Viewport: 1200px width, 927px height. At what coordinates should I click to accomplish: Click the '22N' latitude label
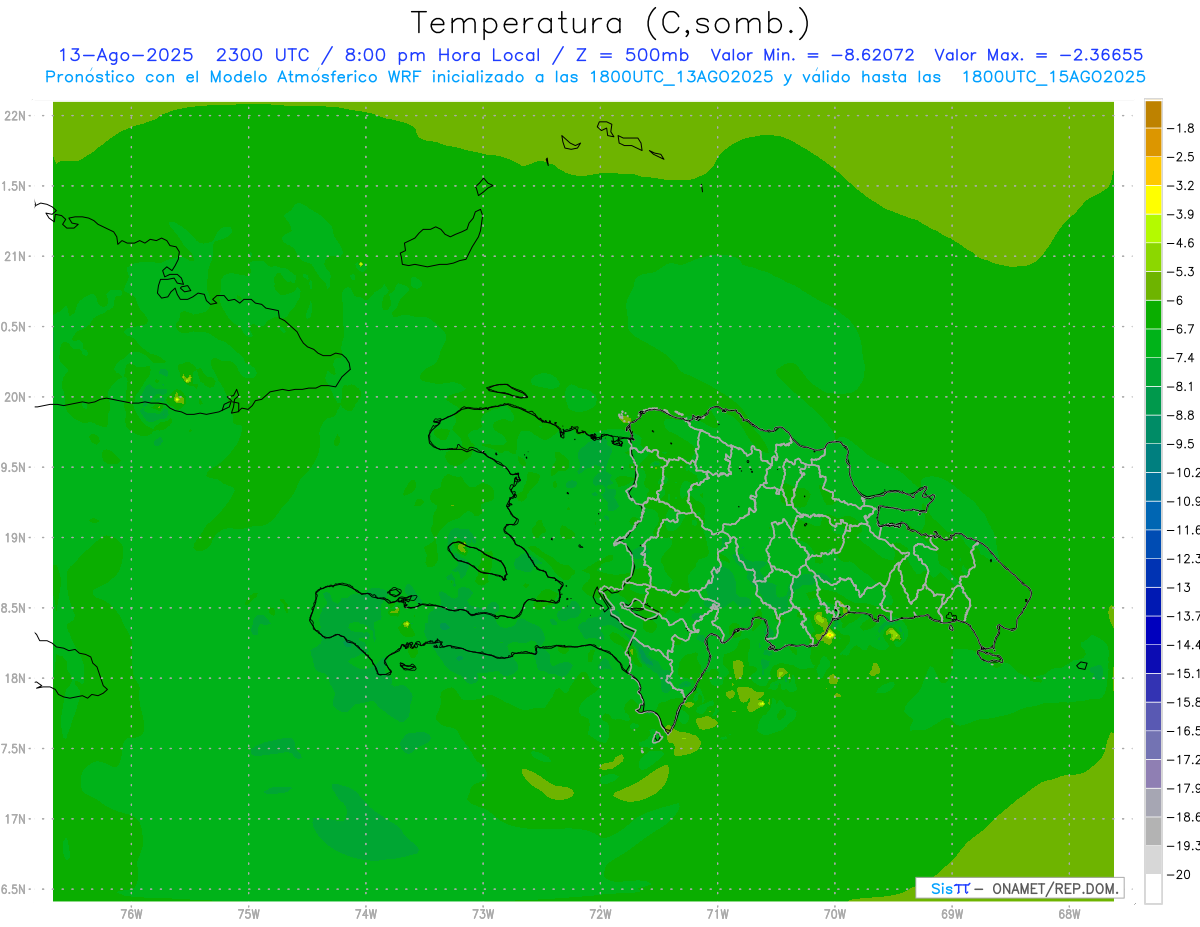[x=16, y=116]
